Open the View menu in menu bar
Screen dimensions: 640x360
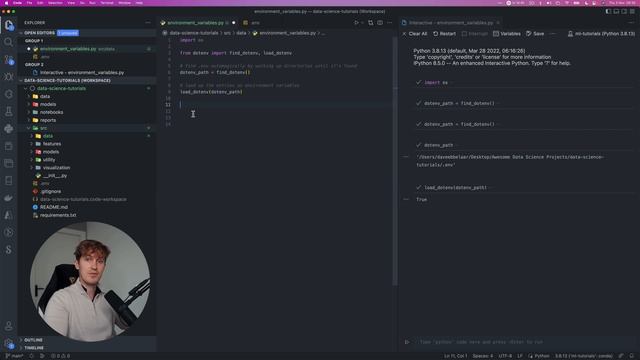coord(71,3)
